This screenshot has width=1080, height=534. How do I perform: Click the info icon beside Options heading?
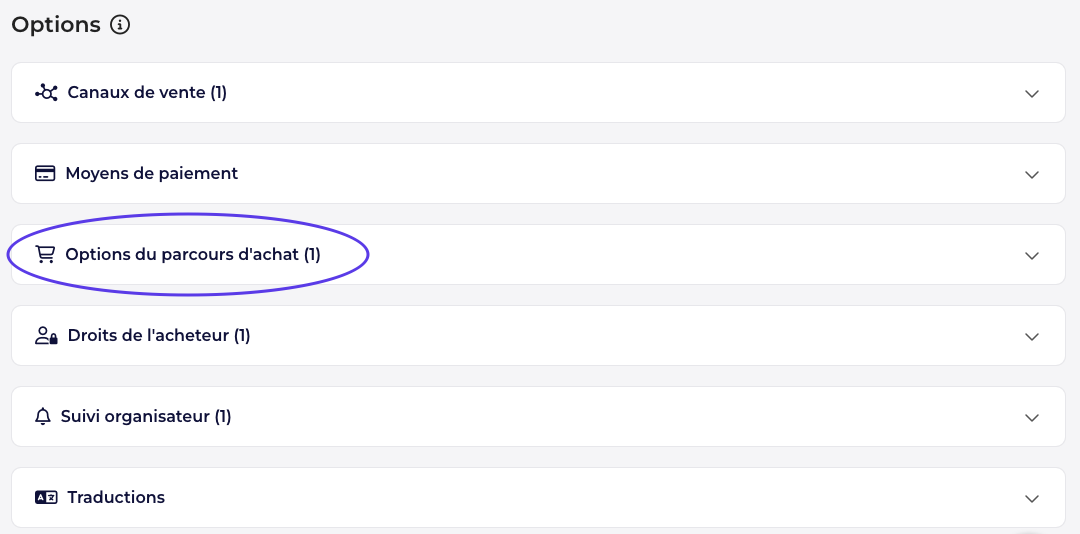coord(120,25)
